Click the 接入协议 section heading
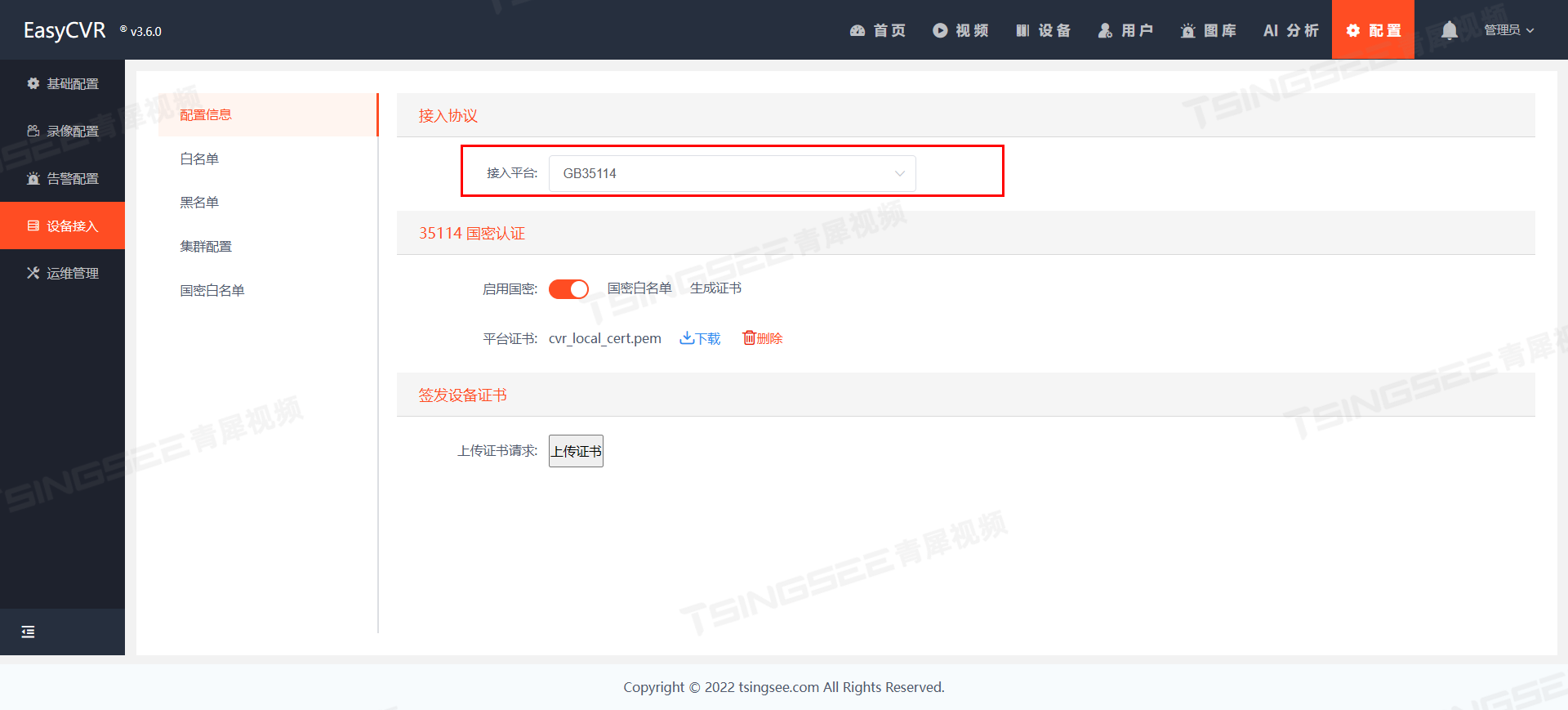Image resolution: width=1568 pixels, height=710 pixels. [448, 115]
